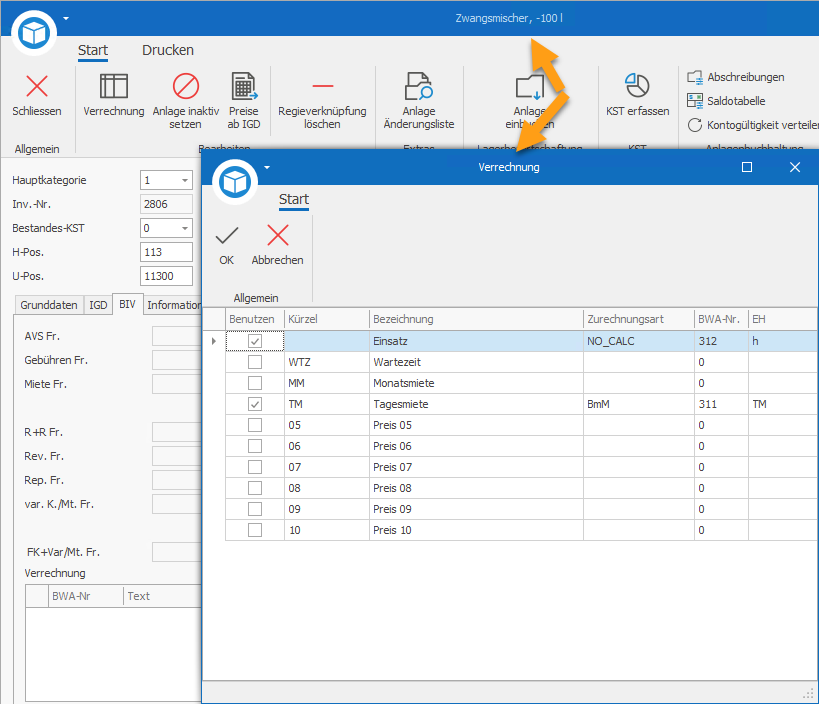Click the Inv.-Nr. field showing 2806
Viewport: 819px width, 704px height.
166,204
